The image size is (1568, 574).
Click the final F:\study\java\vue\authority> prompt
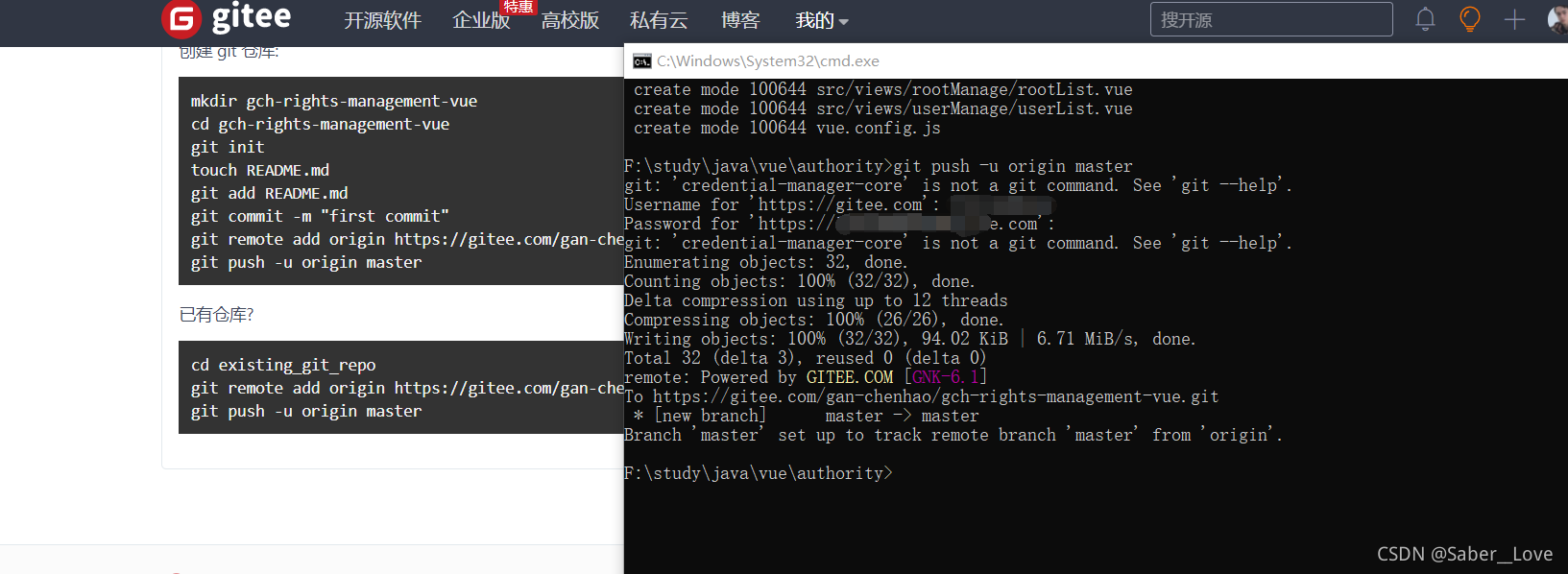(x=759, y=473)
